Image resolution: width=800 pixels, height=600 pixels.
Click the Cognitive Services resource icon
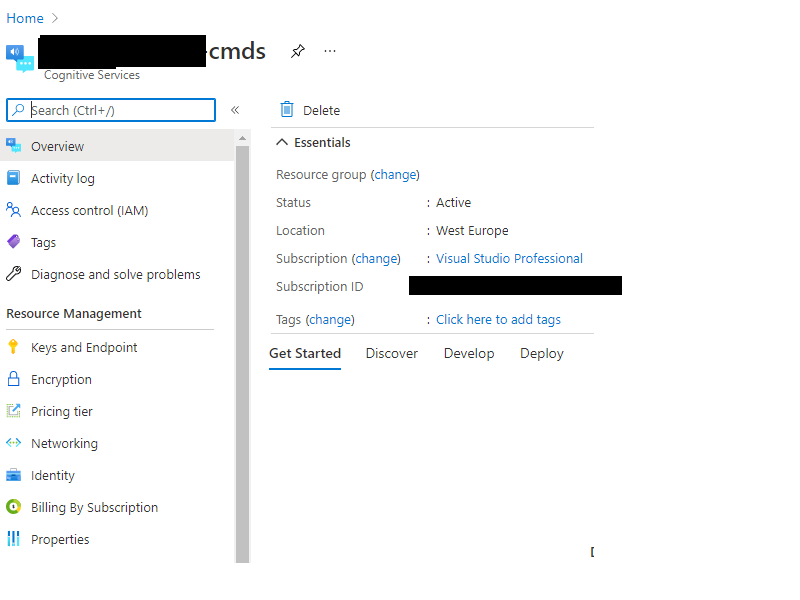click(20, 59)
